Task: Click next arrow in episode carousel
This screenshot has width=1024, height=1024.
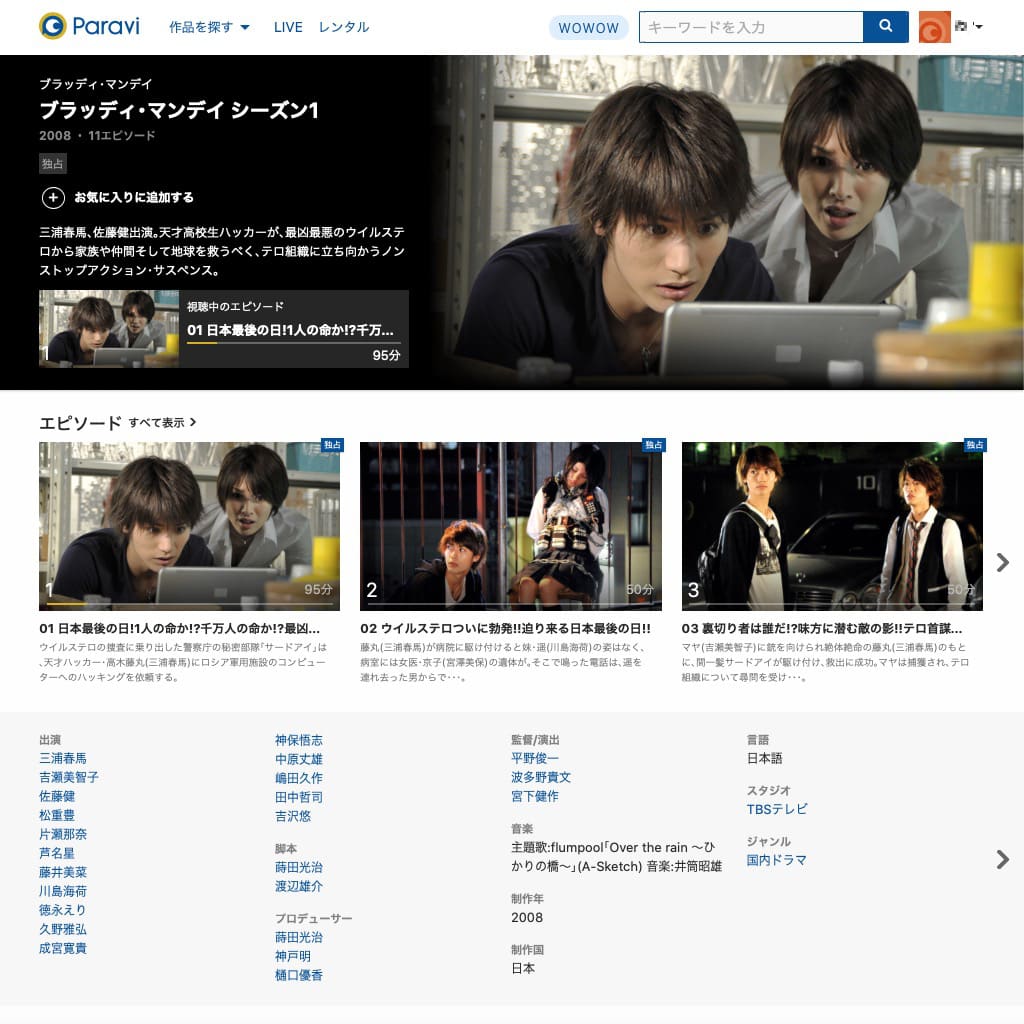Action: (1002, 563)
